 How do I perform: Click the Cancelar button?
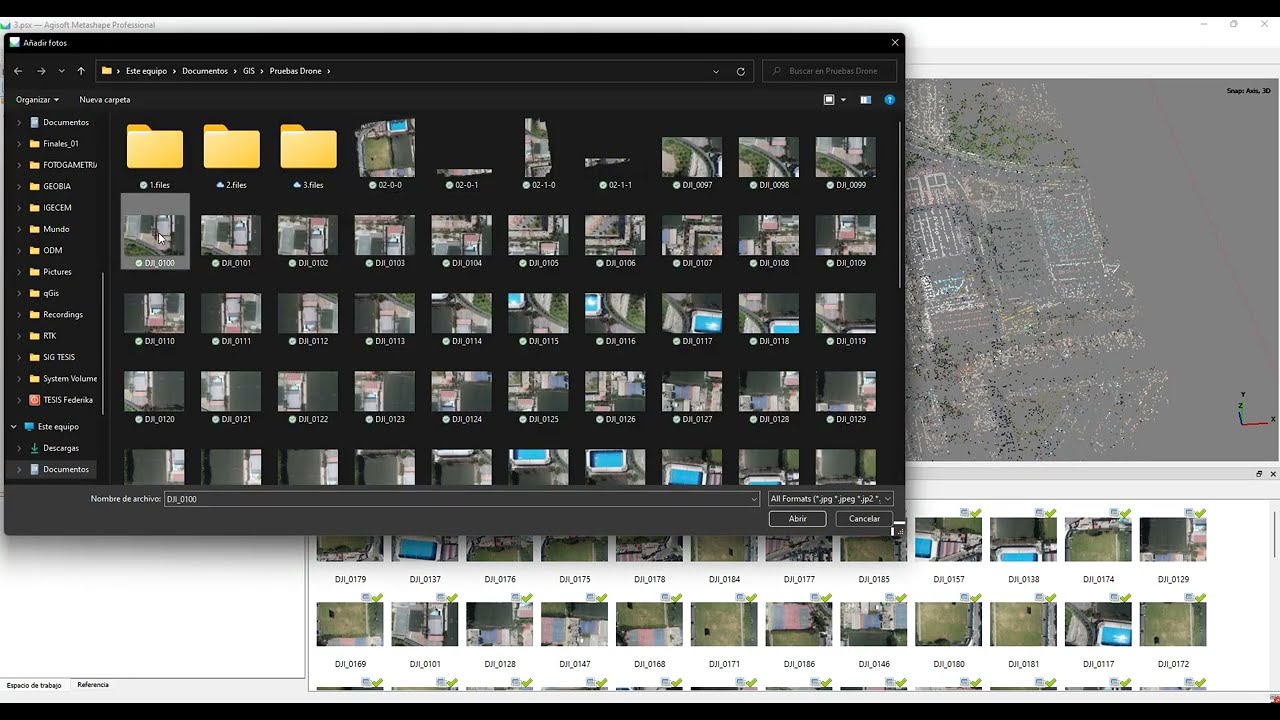[x=864, y=519]
